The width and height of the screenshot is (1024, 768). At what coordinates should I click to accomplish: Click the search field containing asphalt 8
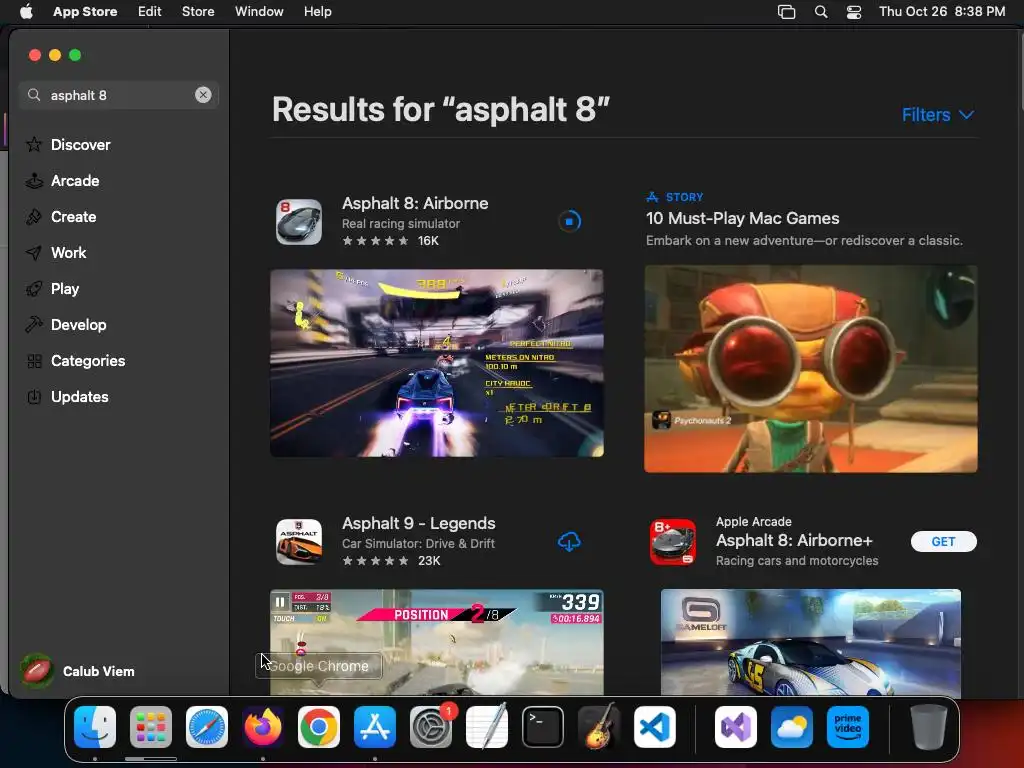[118, 95]
